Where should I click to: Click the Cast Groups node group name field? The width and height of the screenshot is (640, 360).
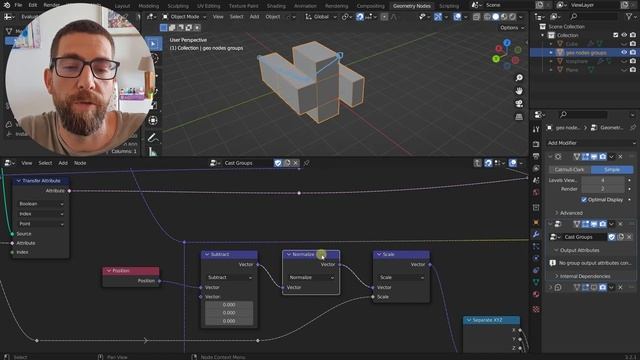tap(248, 163)
